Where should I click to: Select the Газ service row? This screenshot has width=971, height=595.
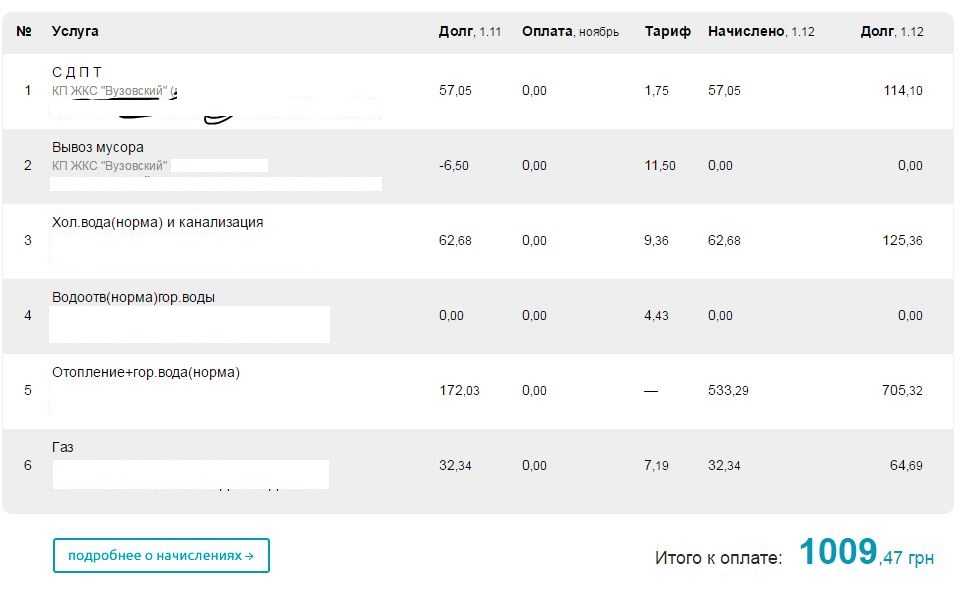point(477,466)
